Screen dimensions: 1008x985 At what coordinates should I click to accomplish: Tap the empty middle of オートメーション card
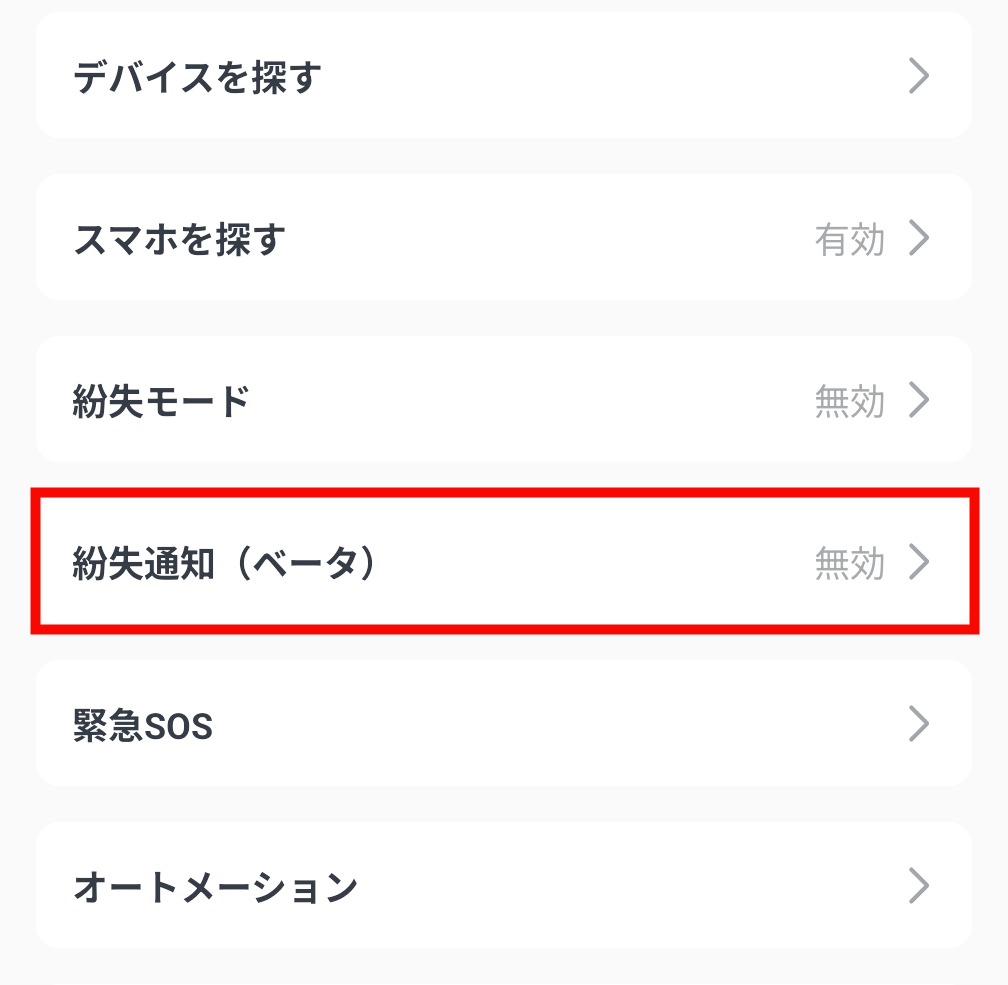pyautogui.click(x=620, y=886)
